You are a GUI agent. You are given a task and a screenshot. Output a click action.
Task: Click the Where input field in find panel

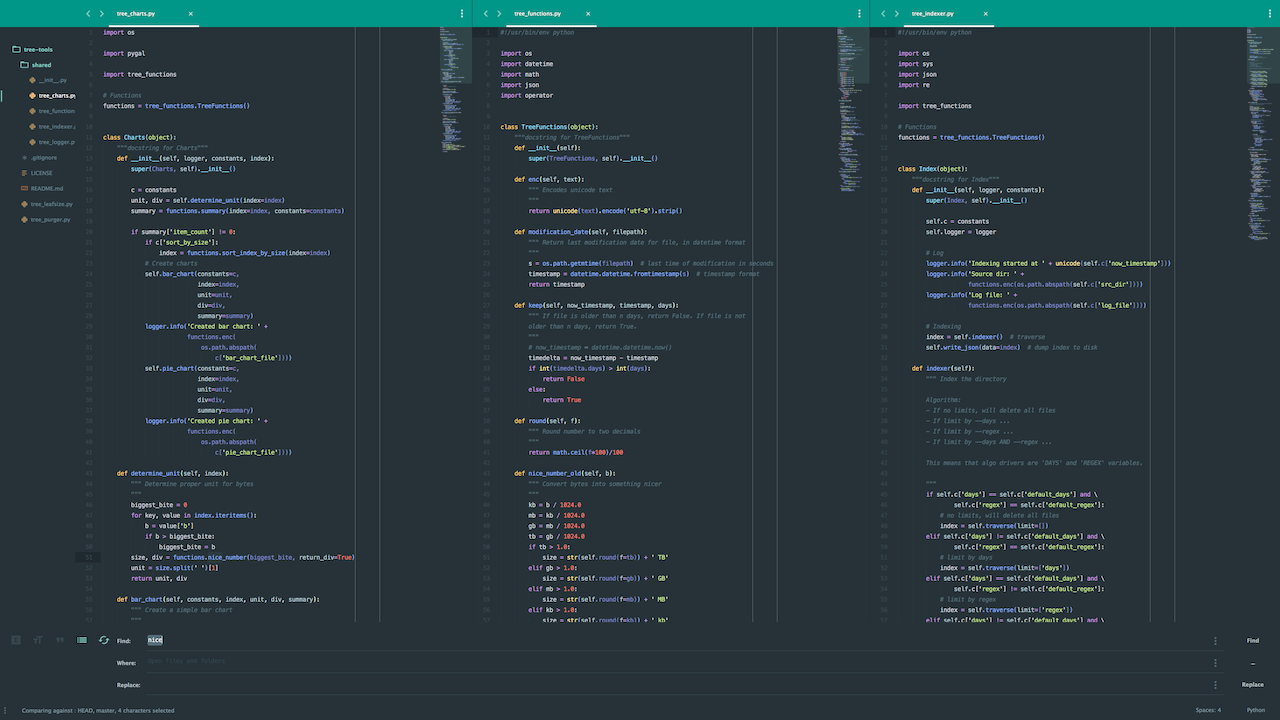400,662
